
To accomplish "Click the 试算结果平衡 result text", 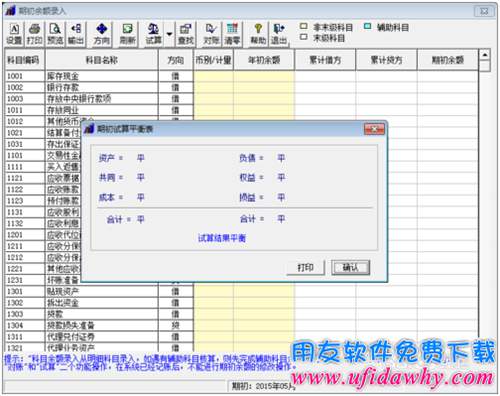I will point(222,238).
